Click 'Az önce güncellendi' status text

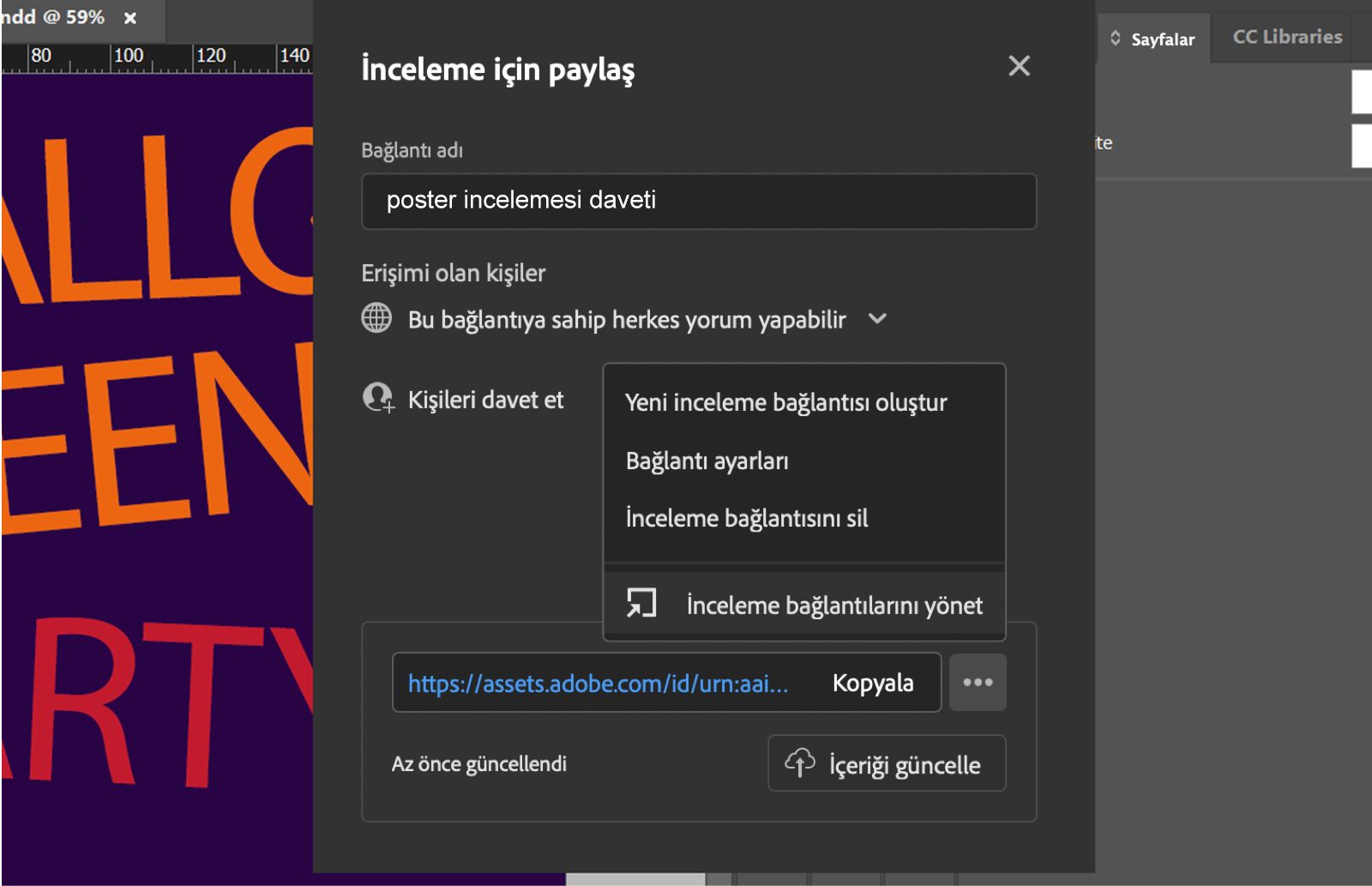(x=479, y=764)
